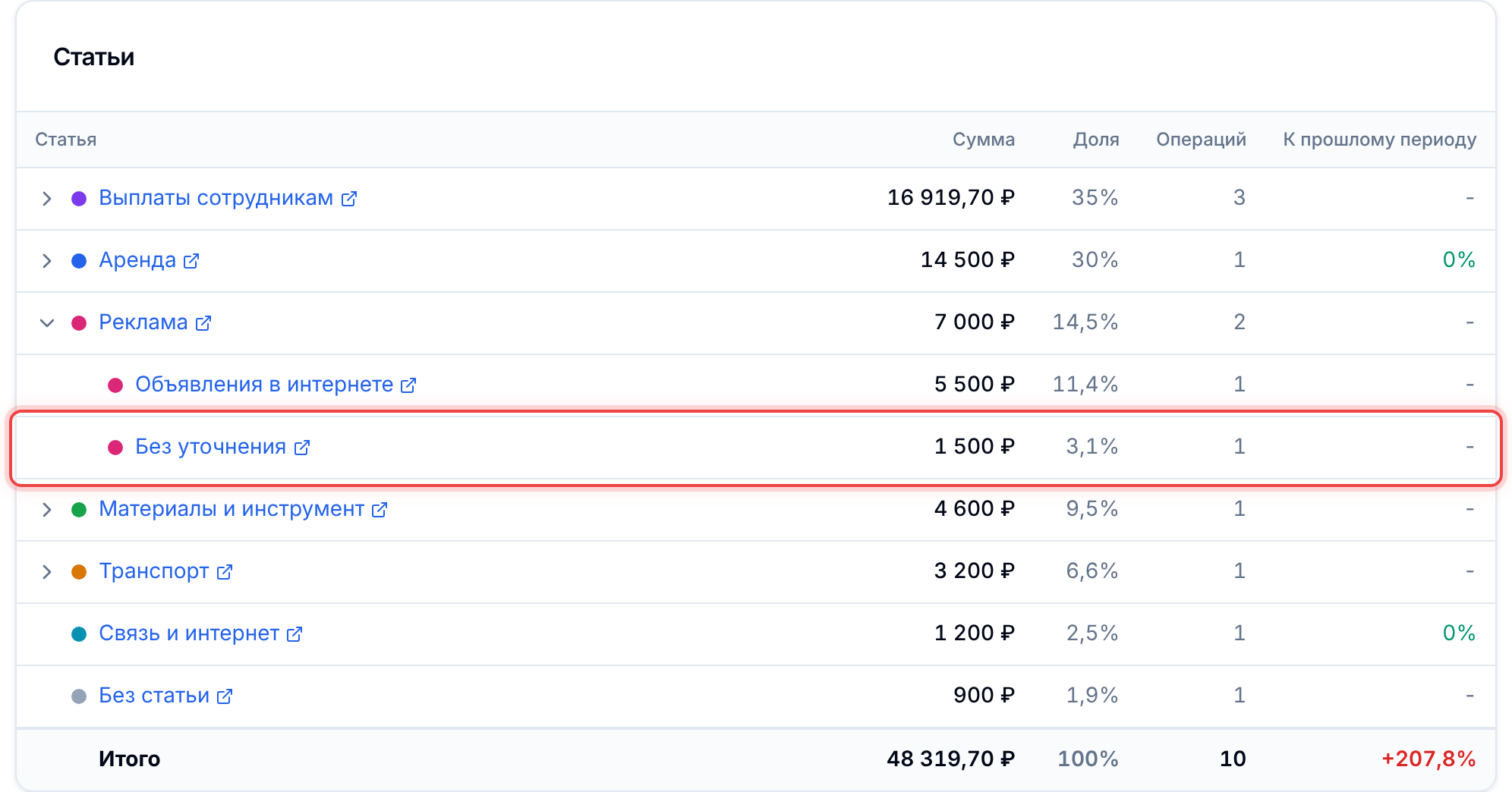Click the К прошлому периоду header
This screenshot has width=1512, height=792.
1380,140
